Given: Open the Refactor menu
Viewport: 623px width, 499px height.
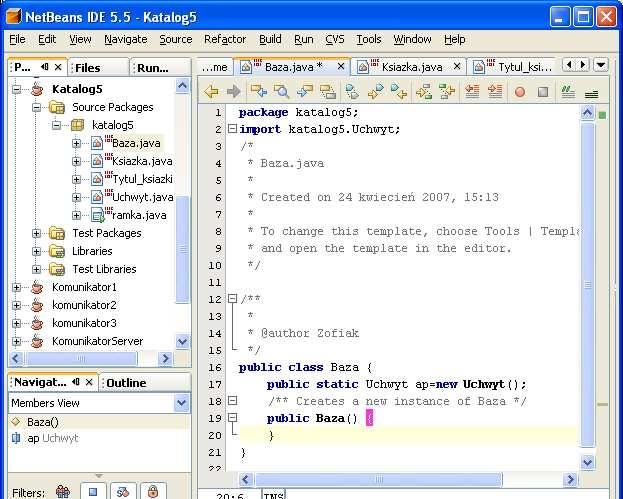Looking at the screenshot, I should tap(225, 39).
